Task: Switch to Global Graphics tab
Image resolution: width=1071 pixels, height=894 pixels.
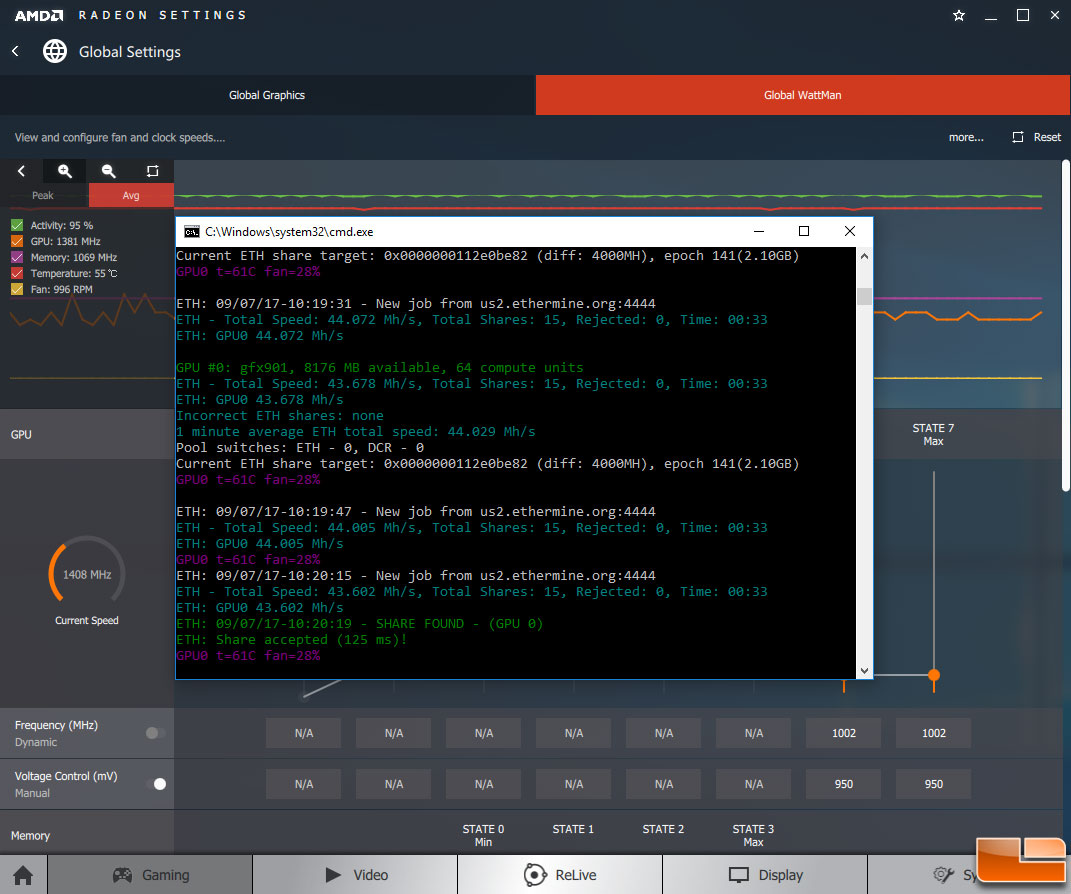Action: coord(267,95)
